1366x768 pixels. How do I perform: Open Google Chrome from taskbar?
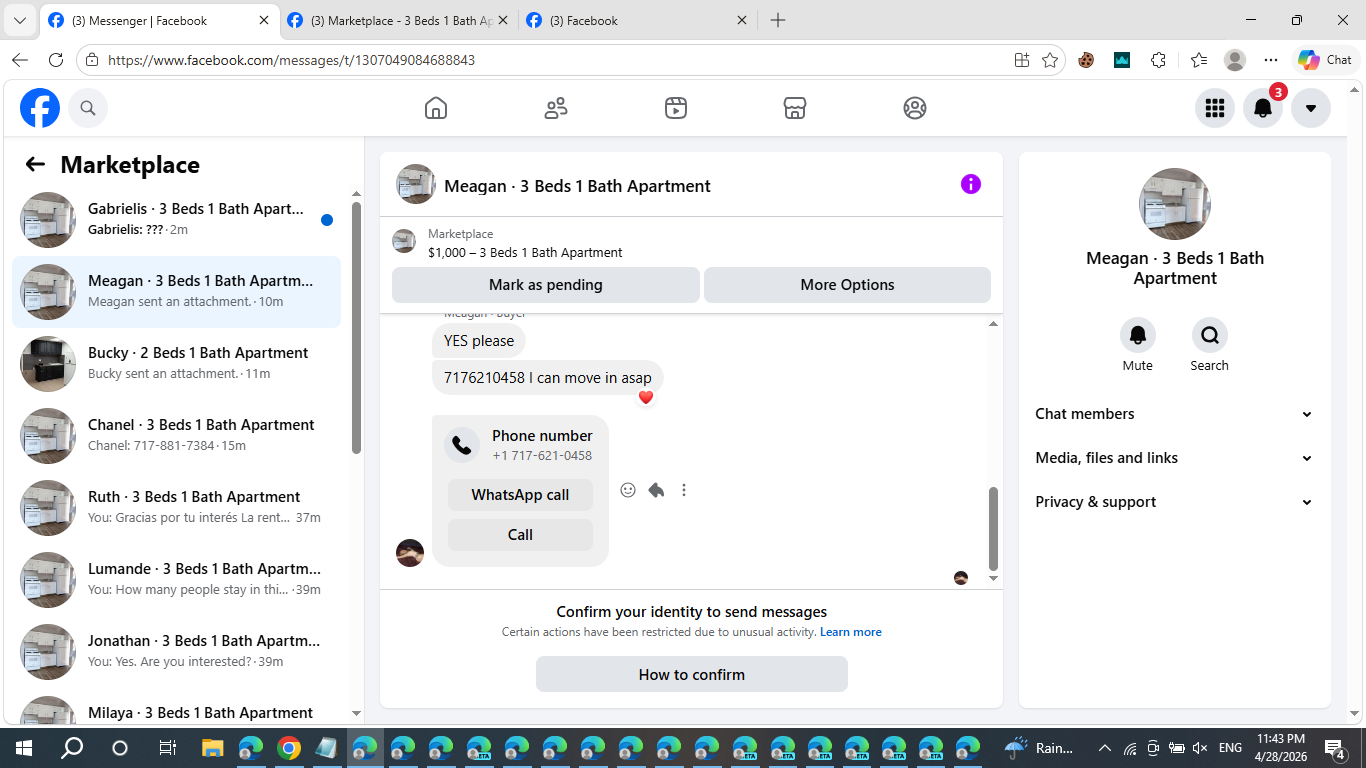[x=289, y=747]
